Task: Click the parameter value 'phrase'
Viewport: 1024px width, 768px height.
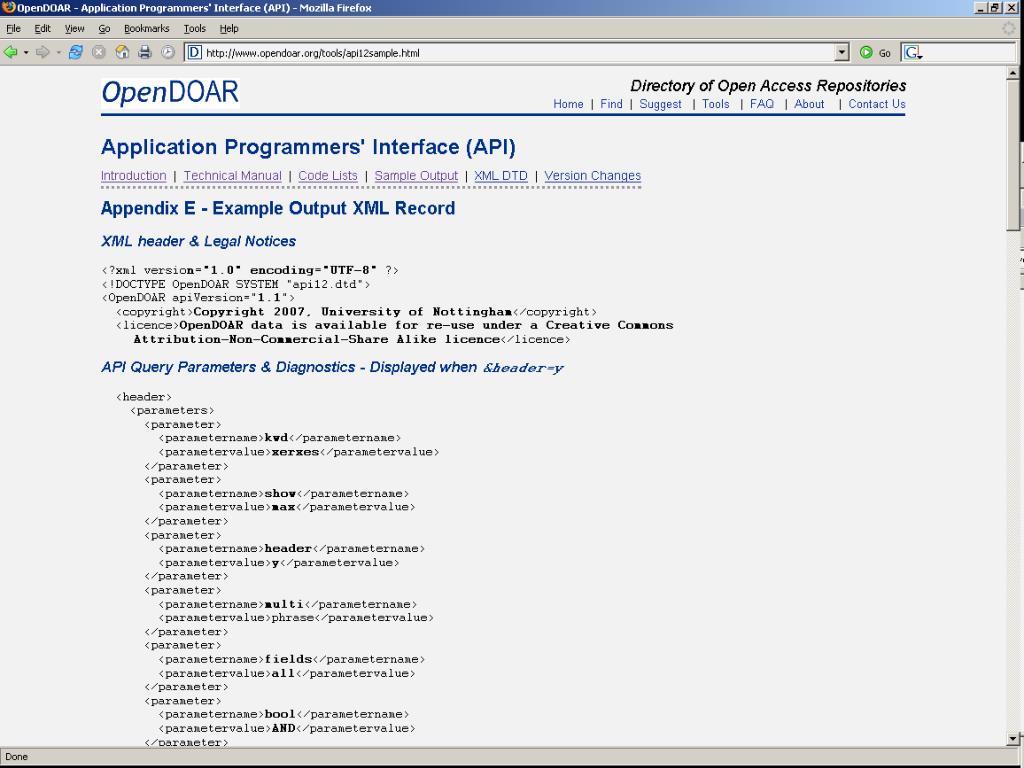Action: pos(293,618)
